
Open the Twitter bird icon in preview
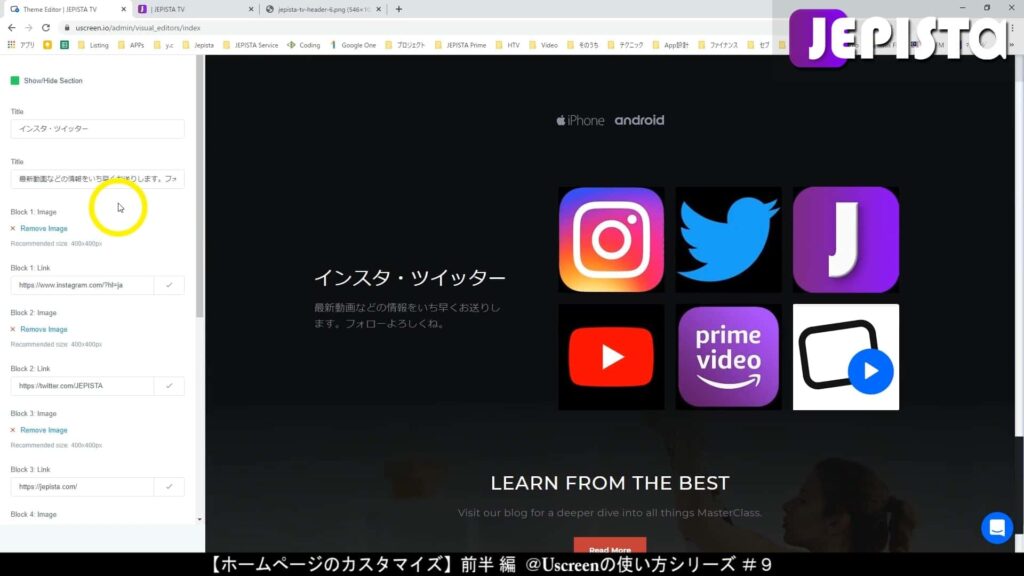tap(728, 240)
